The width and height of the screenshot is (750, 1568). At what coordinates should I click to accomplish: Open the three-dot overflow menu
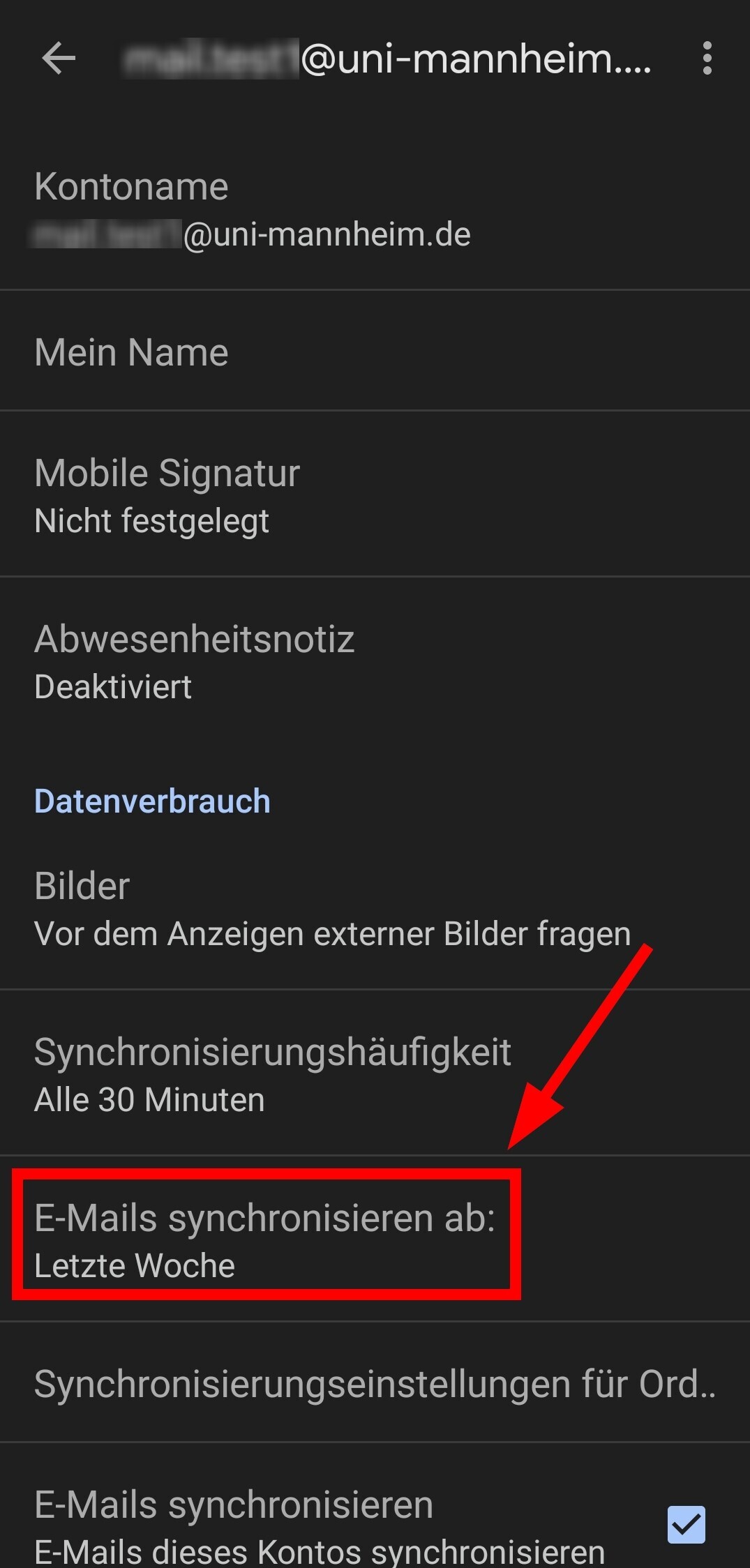707,58
